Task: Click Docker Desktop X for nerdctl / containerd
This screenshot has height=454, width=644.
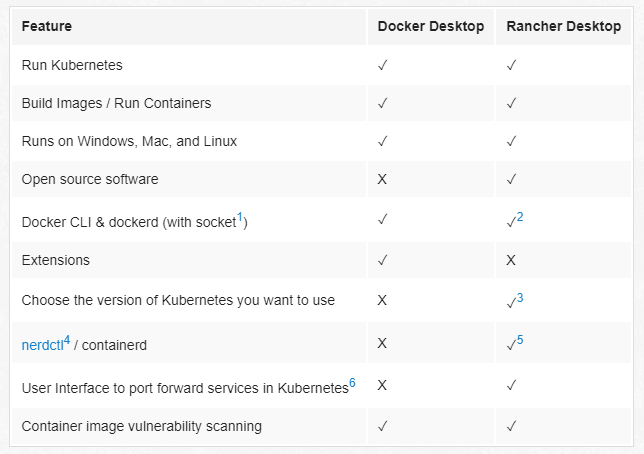Action: tap(382, 344)
